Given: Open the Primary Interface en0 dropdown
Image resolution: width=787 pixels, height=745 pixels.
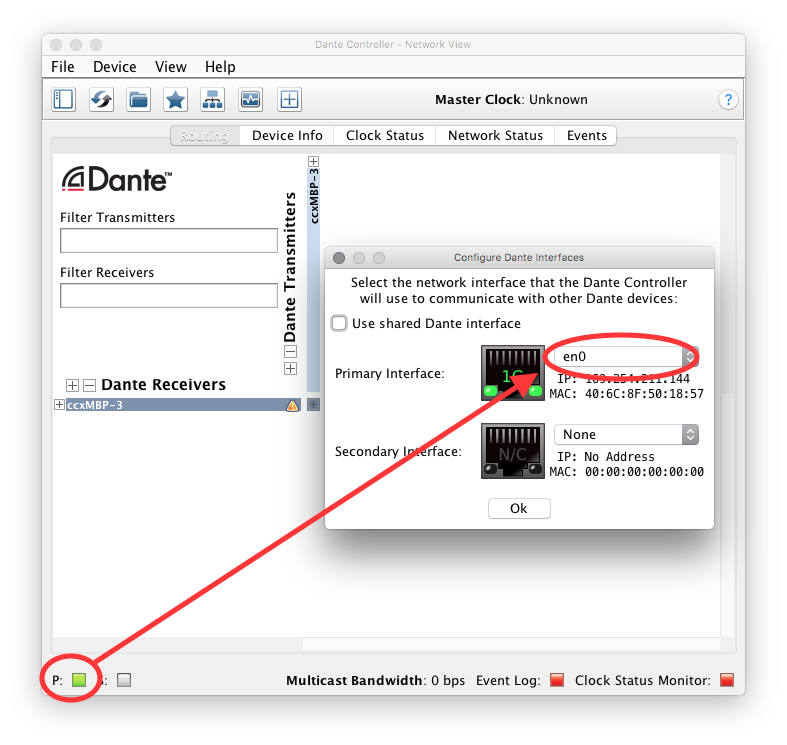Looking at the screenshot, I should pos(626,356).
